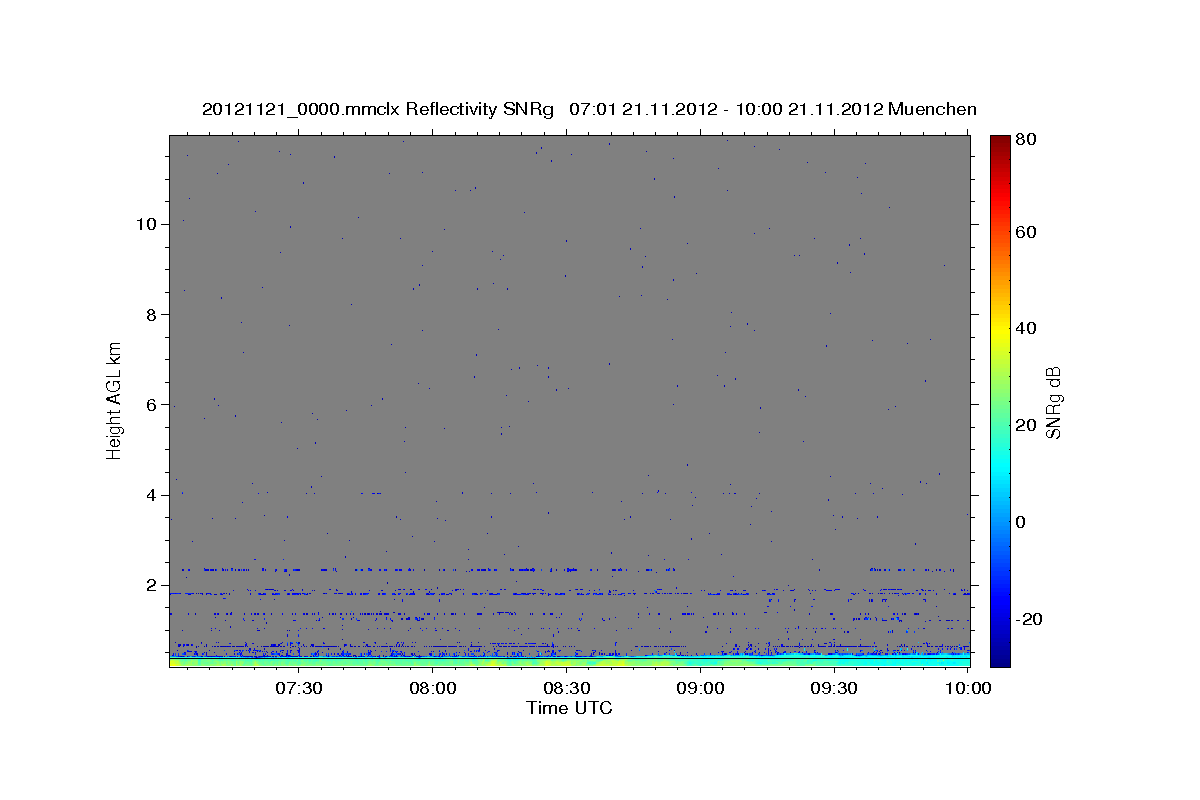Click the height tick label '10'
This screenshot has height=800, width=1200.
point(145,224)
